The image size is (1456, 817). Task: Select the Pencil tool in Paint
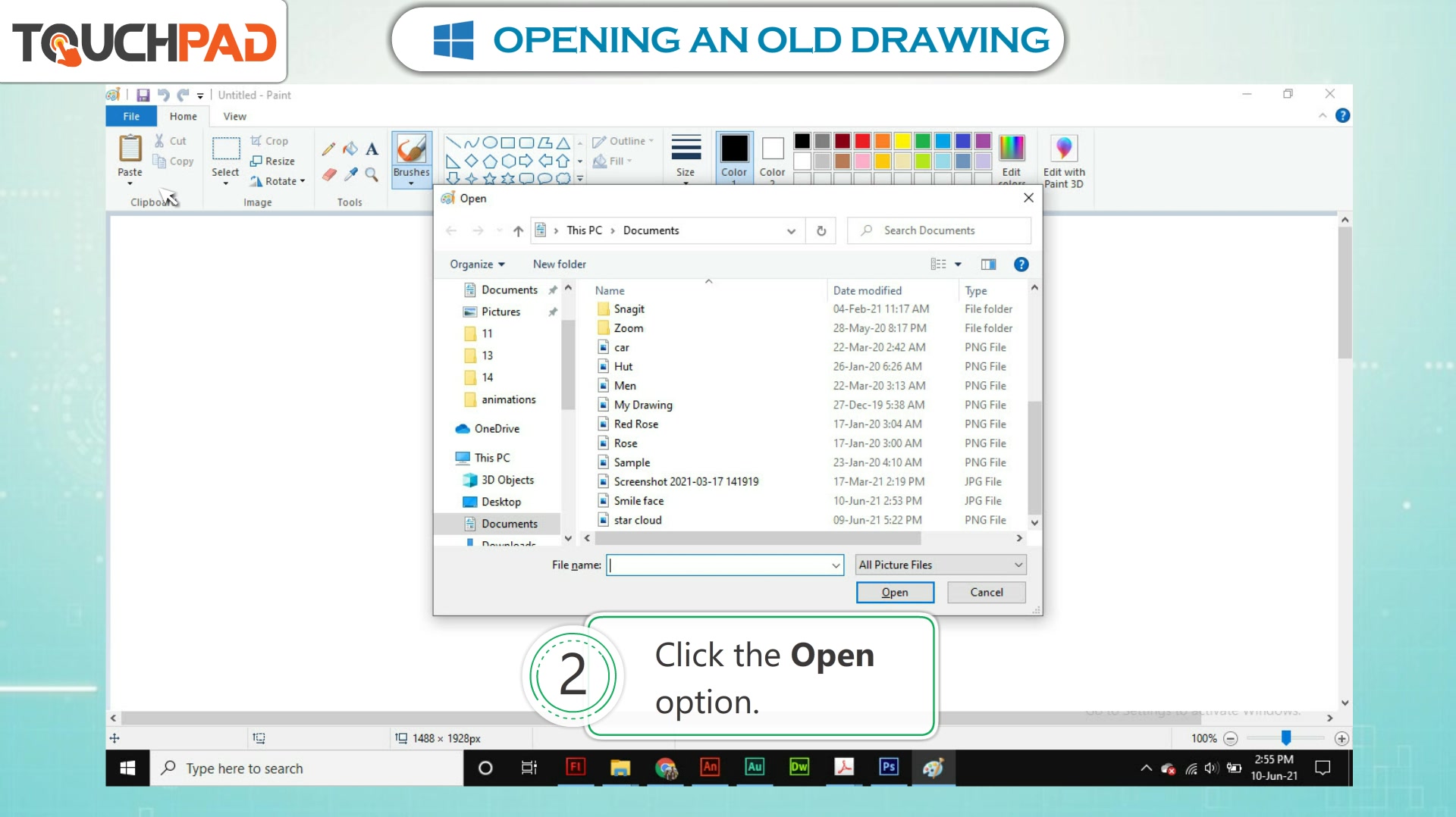328,149
